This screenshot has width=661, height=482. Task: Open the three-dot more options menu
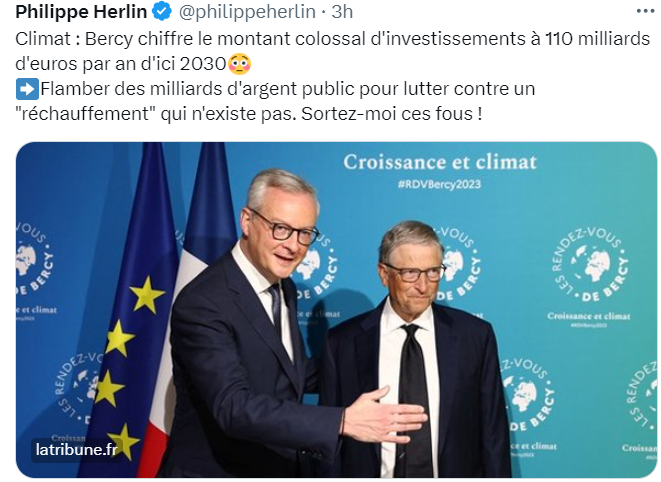[x=646, y=10]
